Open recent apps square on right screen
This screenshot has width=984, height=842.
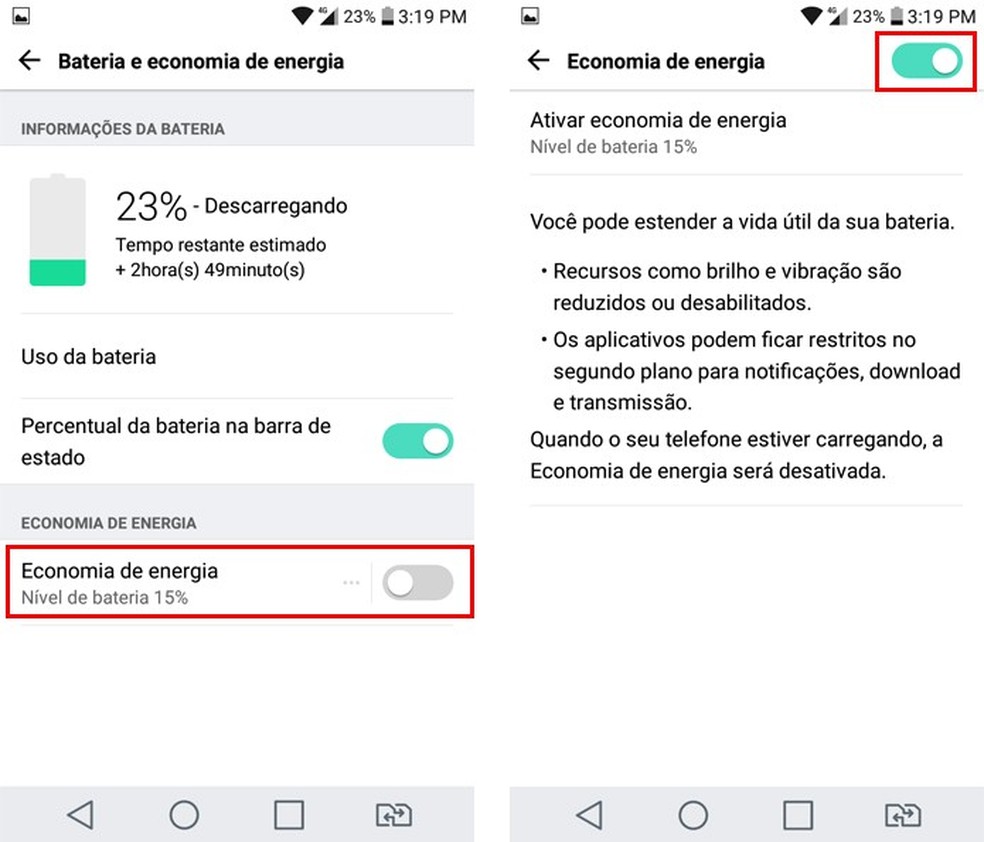click(798, 814)
